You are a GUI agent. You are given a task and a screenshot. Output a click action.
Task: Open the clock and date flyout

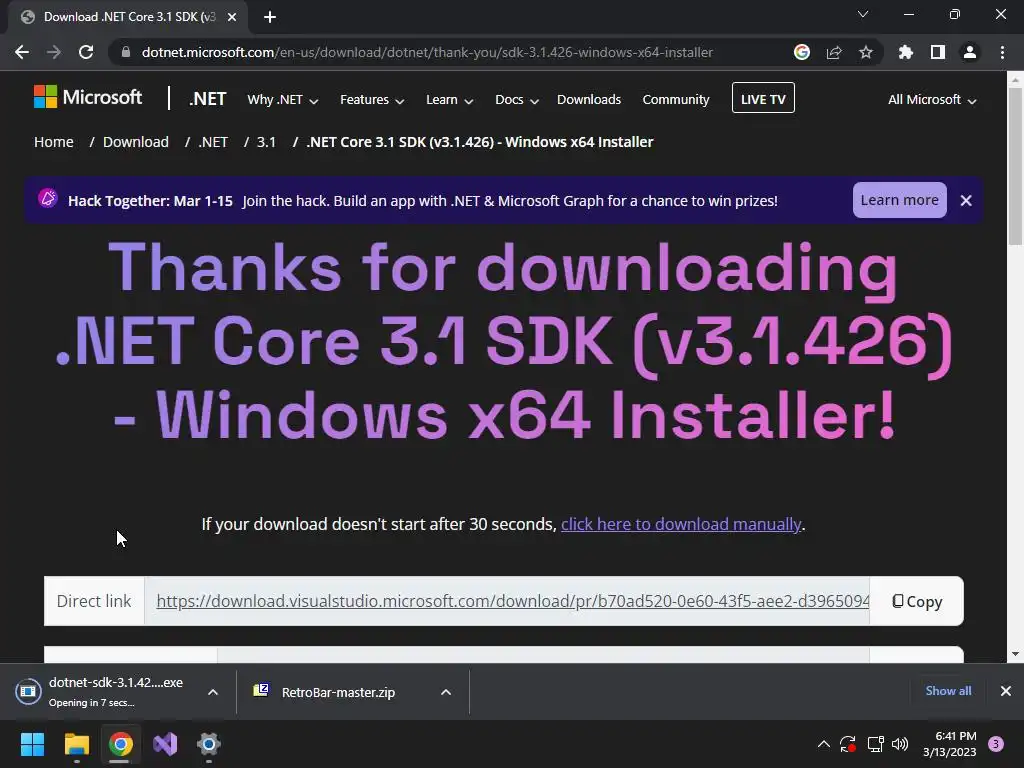[x=949, y=744]
